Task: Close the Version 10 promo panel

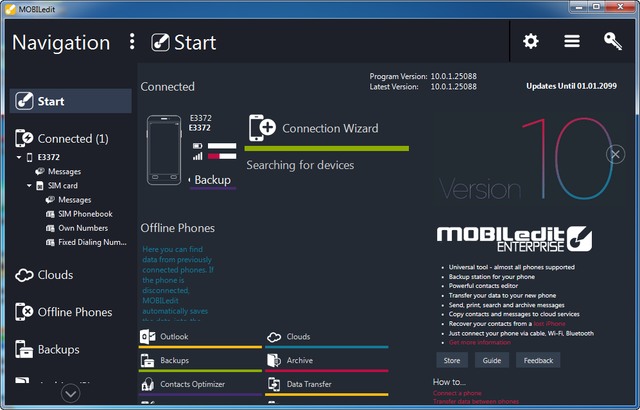Action: (x=616, y=154)
